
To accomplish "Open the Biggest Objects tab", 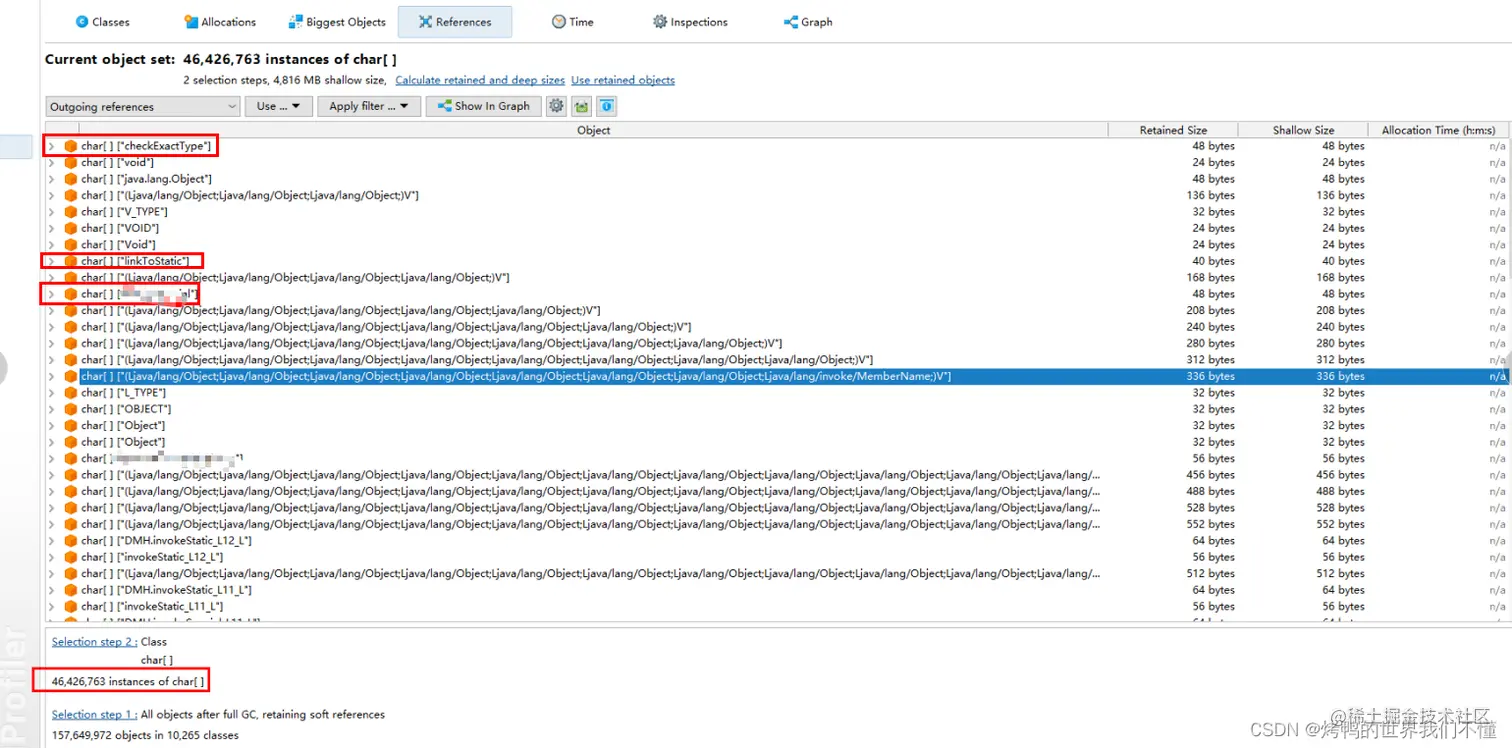I will tap(337, 22).
